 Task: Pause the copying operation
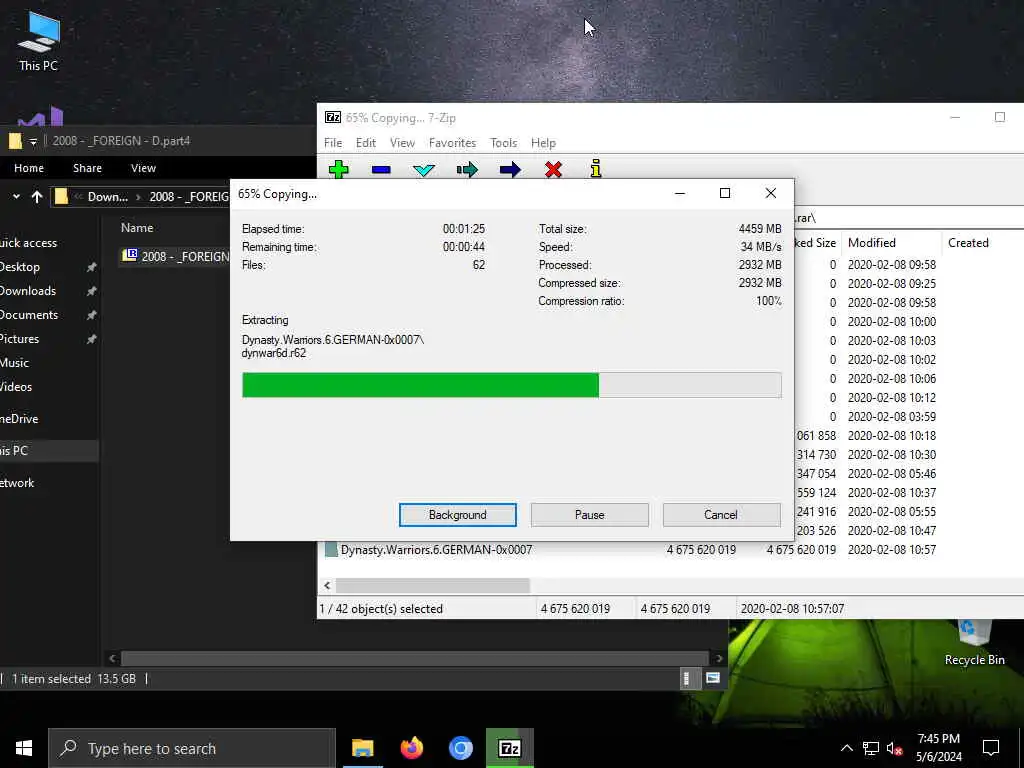pyautogui.click(x=590, y=515)
